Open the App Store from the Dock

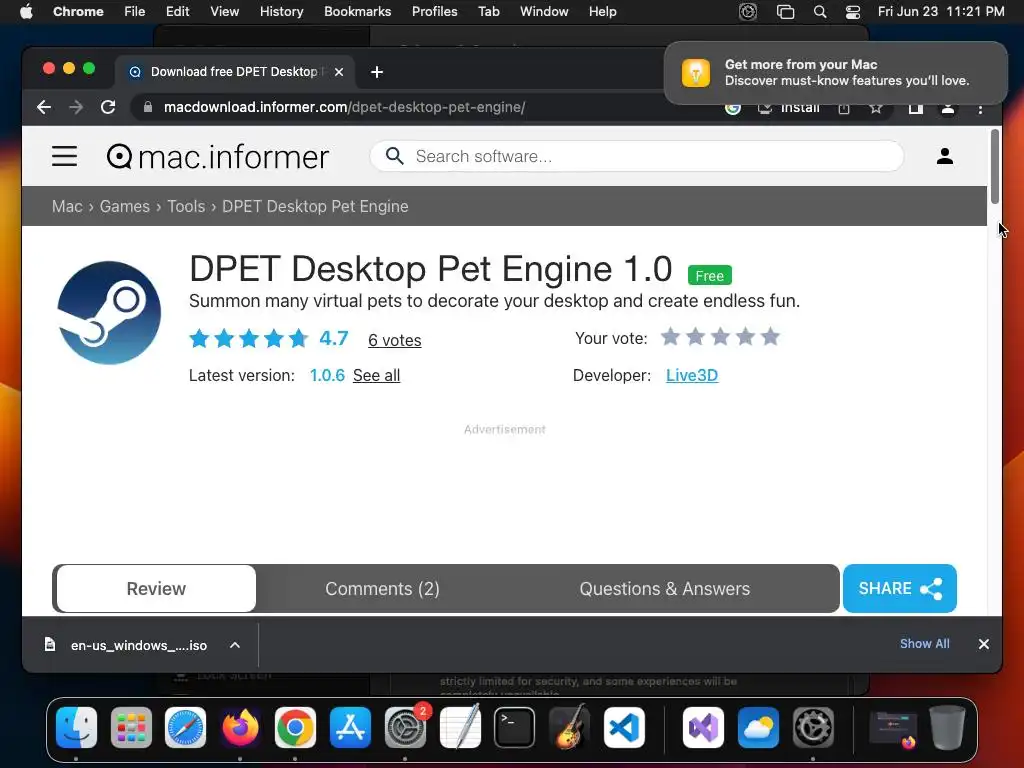(x=350, y=728)
